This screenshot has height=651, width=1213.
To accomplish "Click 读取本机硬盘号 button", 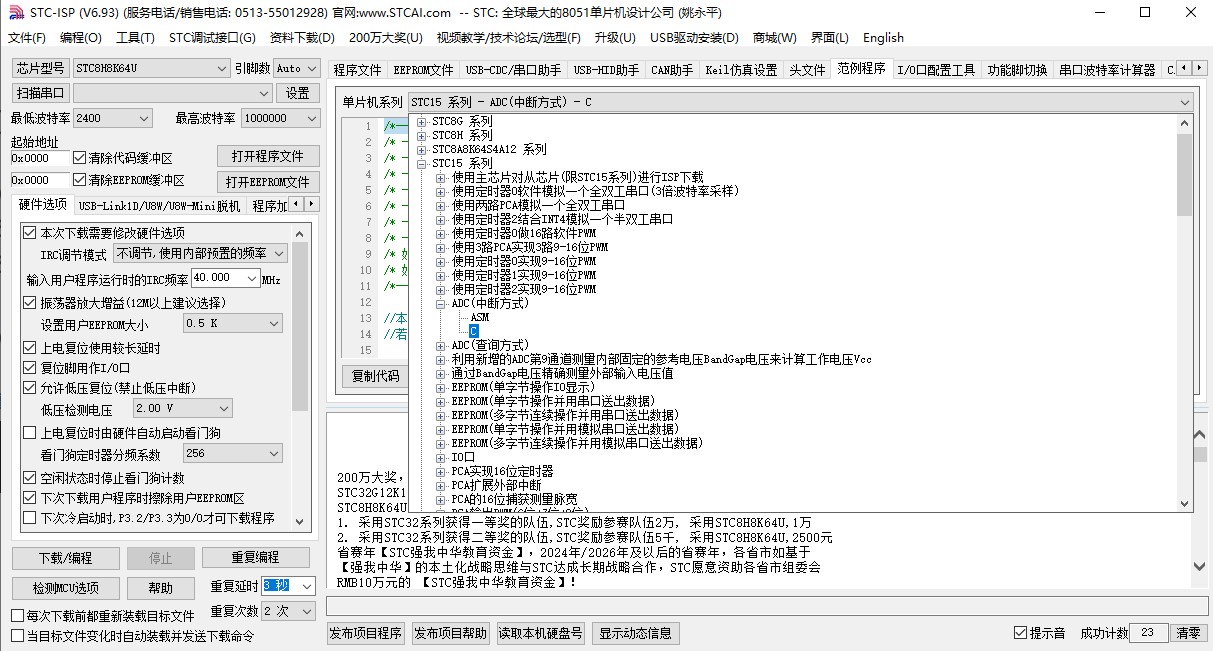I will (x=541, y=633).
